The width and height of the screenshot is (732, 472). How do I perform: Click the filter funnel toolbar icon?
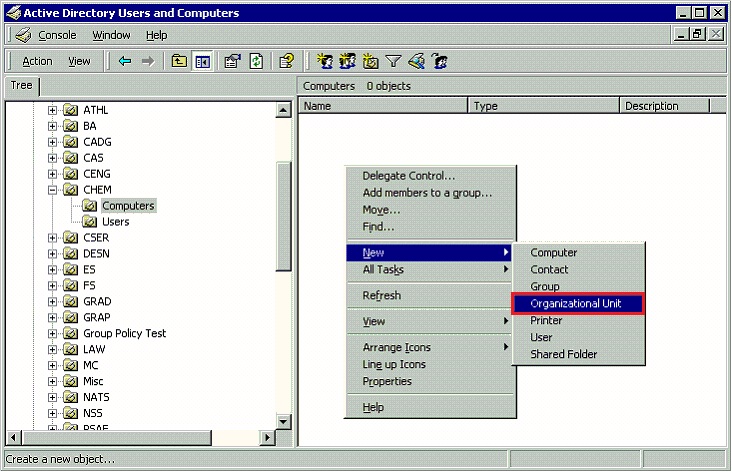(393, 61)
